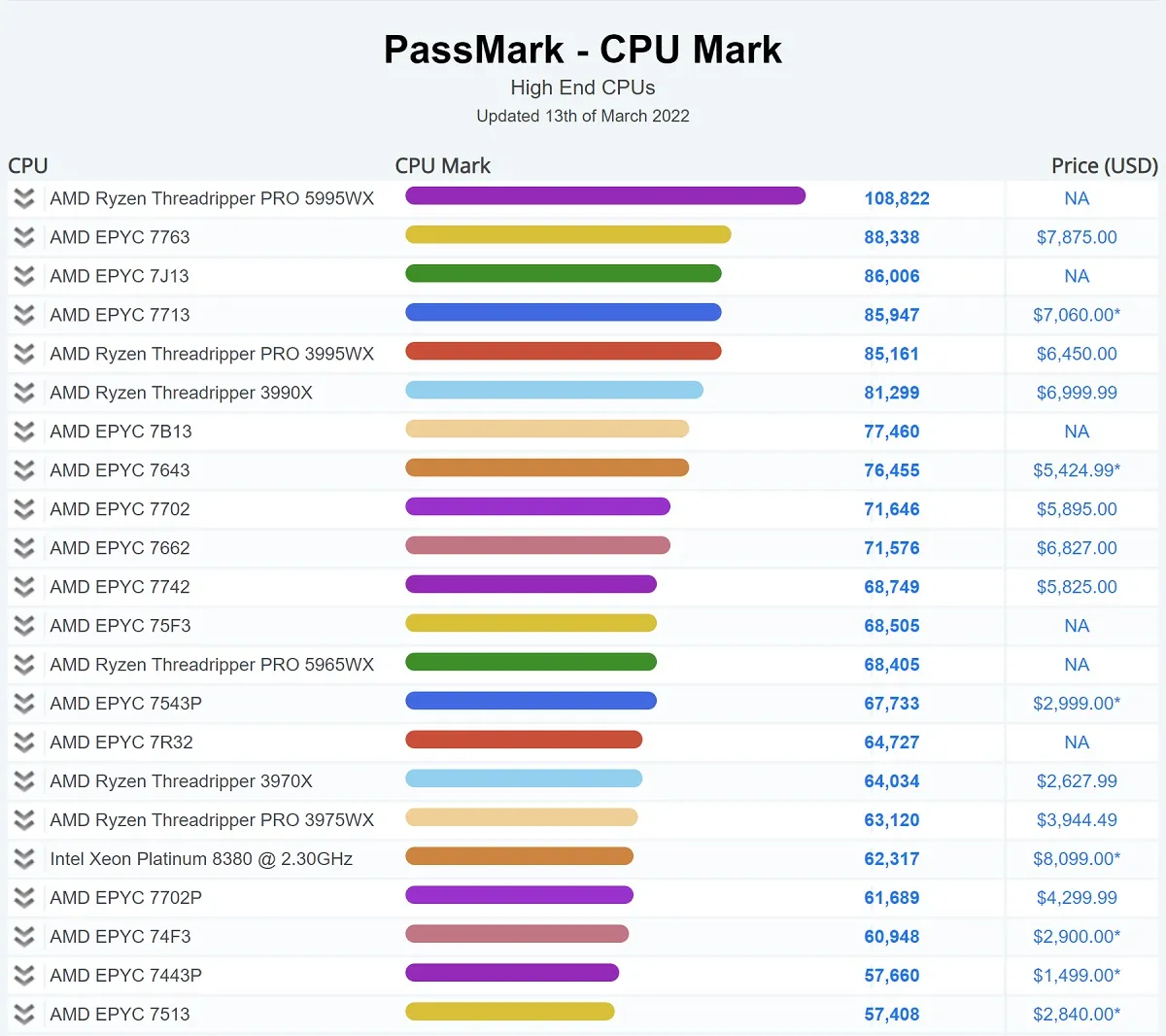The image size is (1166, 1036).
Task: Click the chevron icon for AMD EPYC 7543P
Action: coord(24,704)
